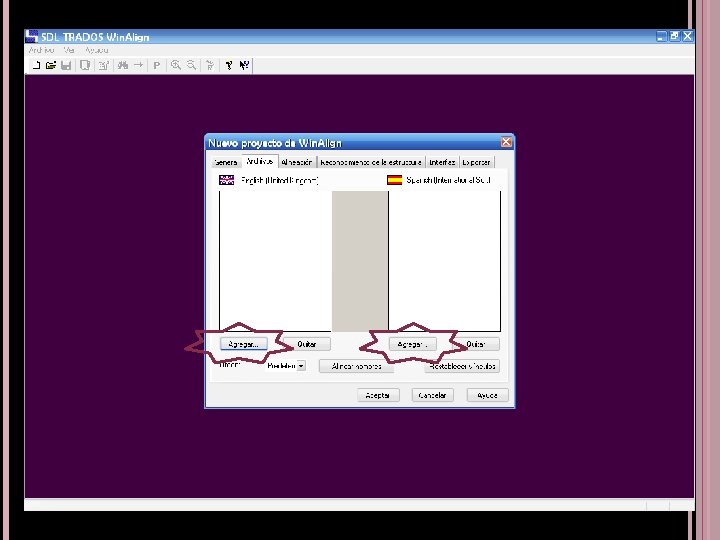This screenshot has width=720, height=540.
Task: Switch to the Interfaz tab
Action: click(442, 163)
